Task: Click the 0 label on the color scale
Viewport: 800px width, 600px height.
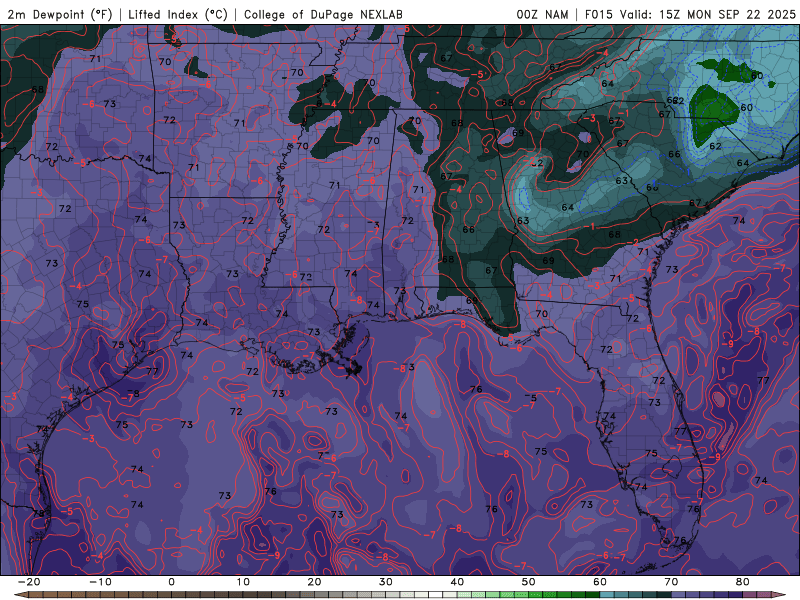Action: [x=171, y=582]
